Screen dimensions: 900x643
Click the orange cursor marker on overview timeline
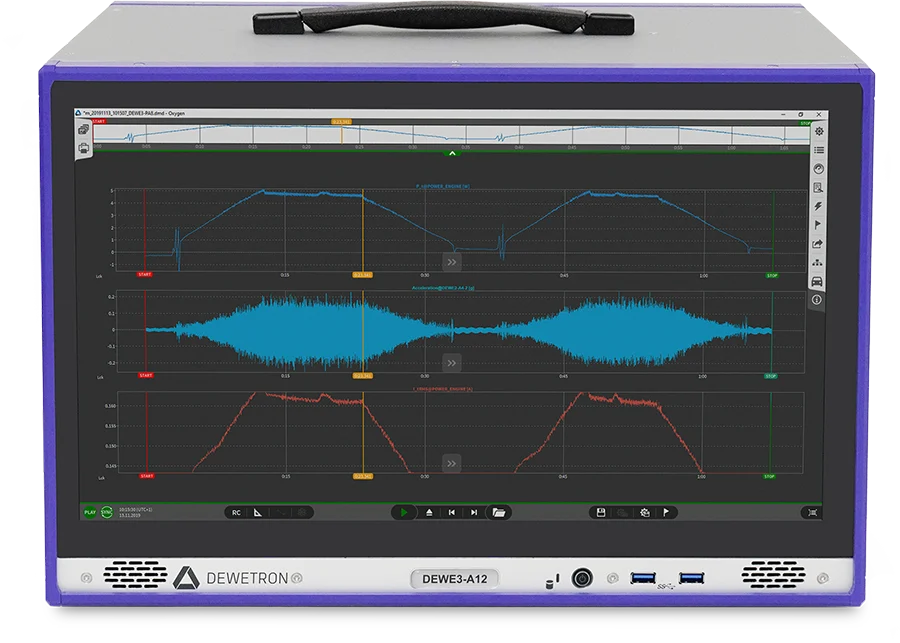click(342, 122)
